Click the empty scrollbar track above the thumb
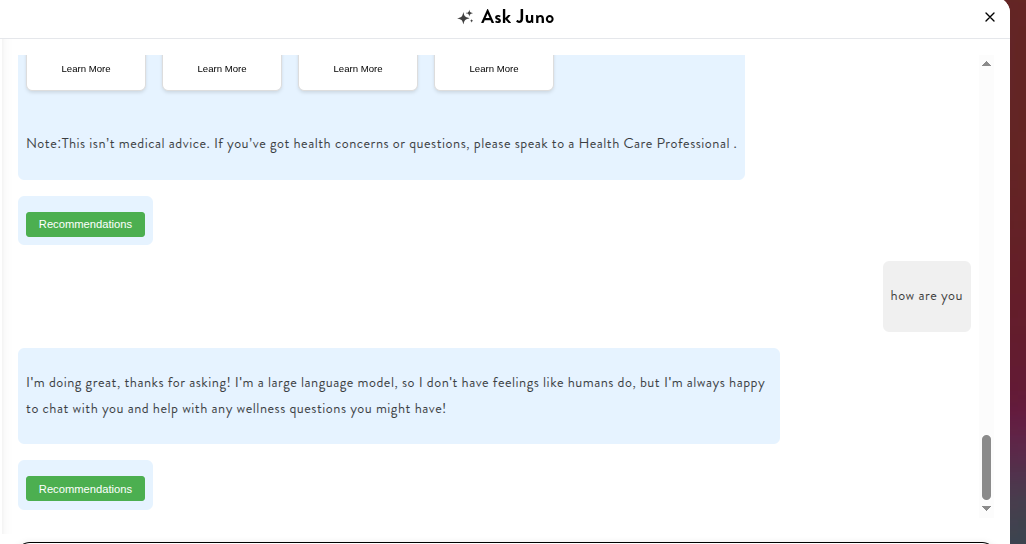The height and width of the screenshot is (544, 1026). click(x=986, y=250)
